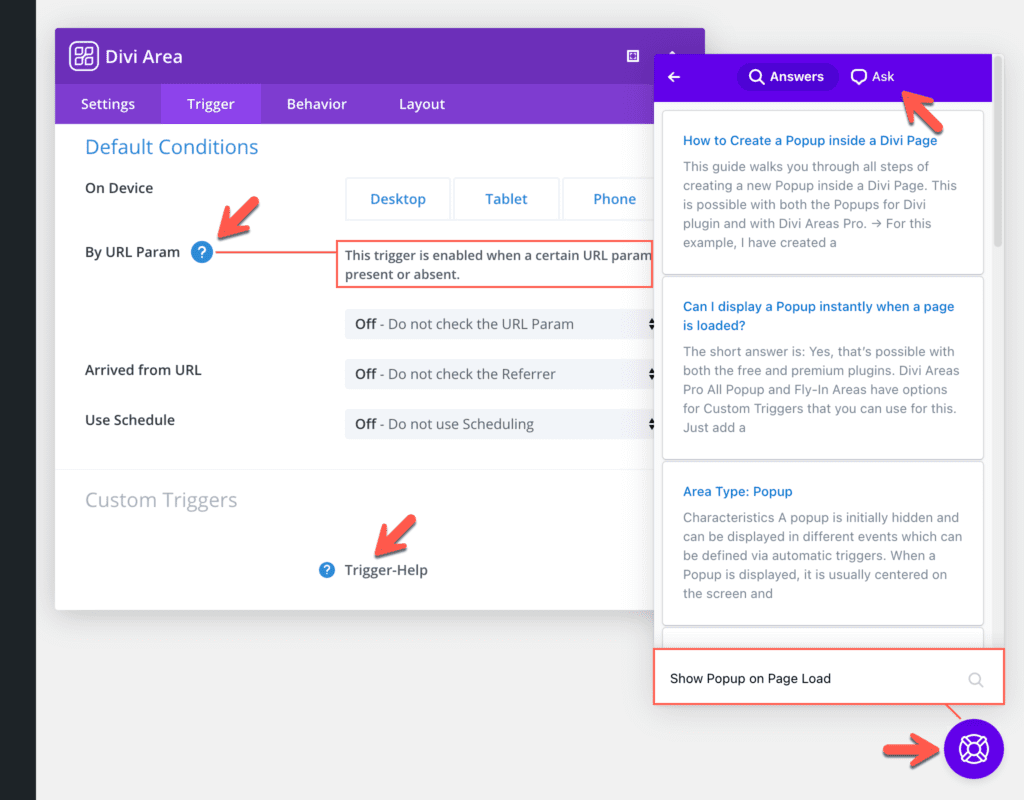
Task: Click the 'Divi Area' panel title
Action: tap(144, 57)
